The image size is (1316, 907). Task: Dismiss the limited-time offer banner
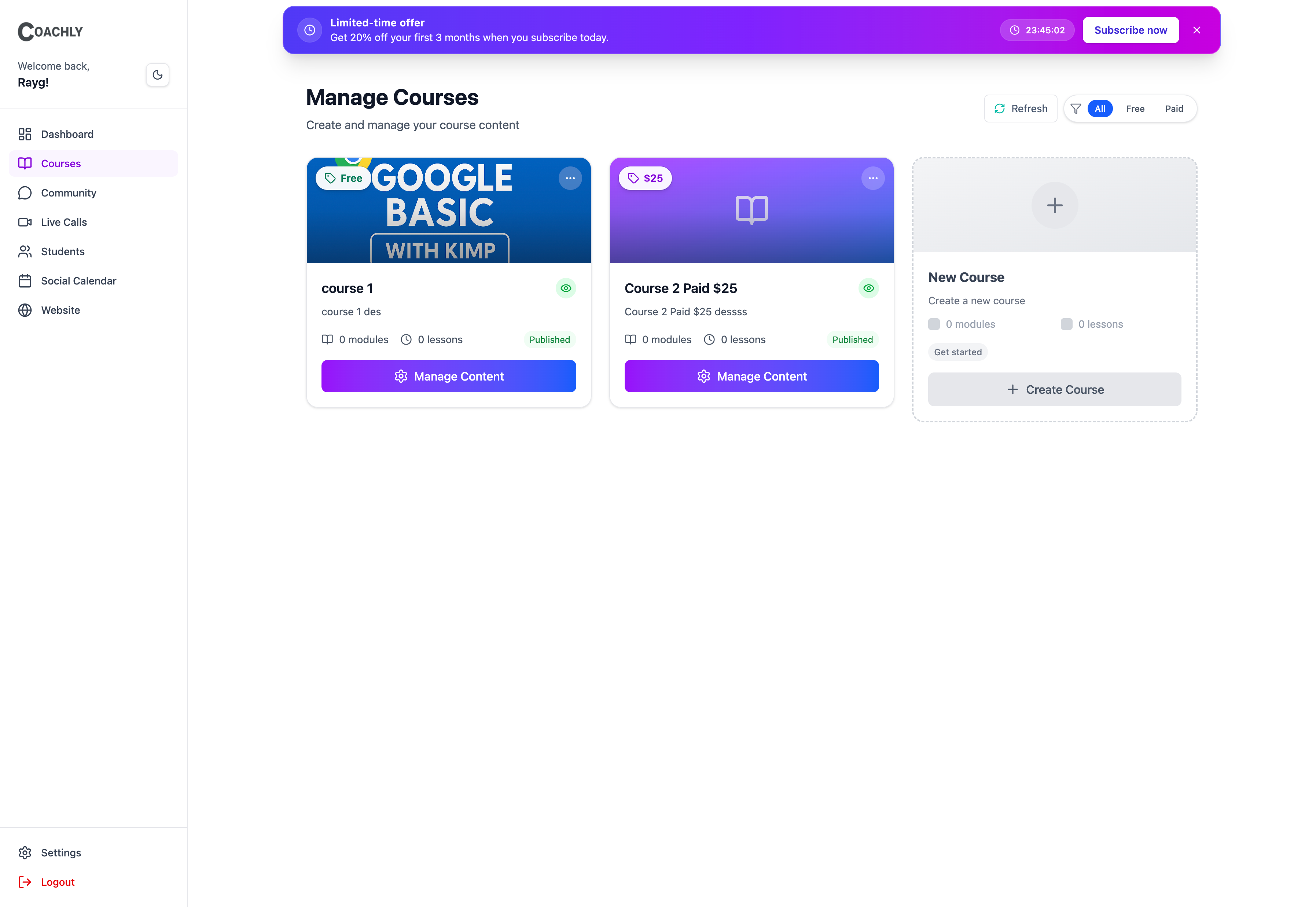(x=1196, y=30)
